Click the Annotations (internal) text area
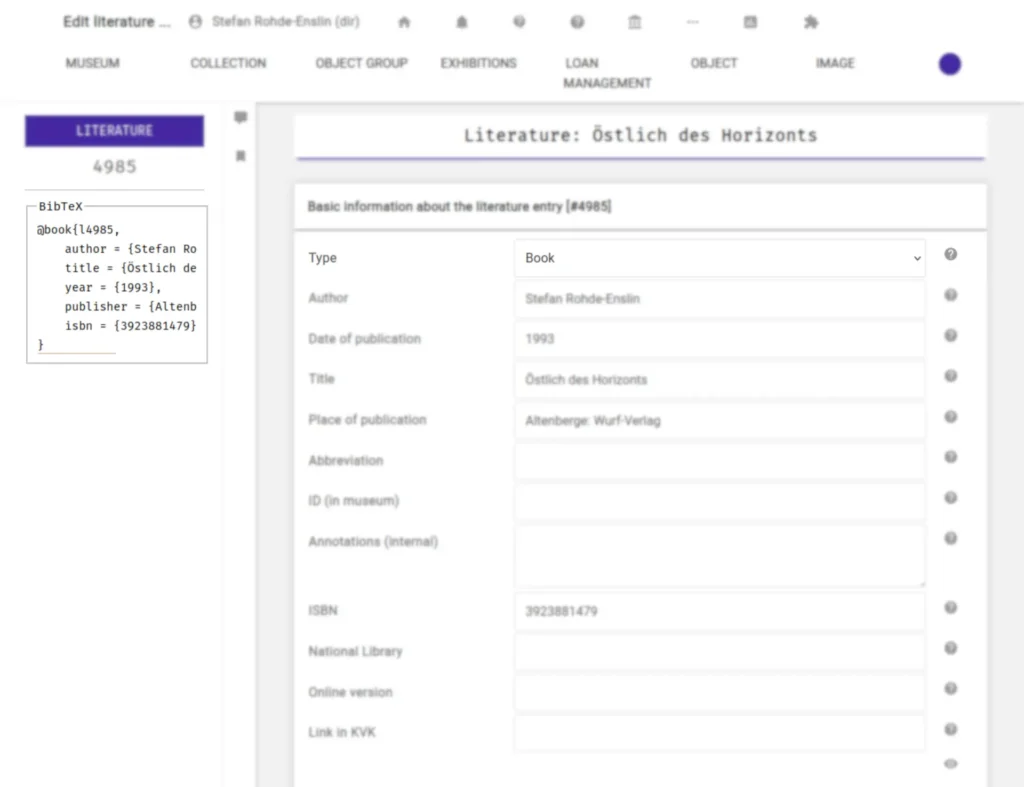This screenshot has width=1024, height=787. pyautogui.click(x=720, y=556)
